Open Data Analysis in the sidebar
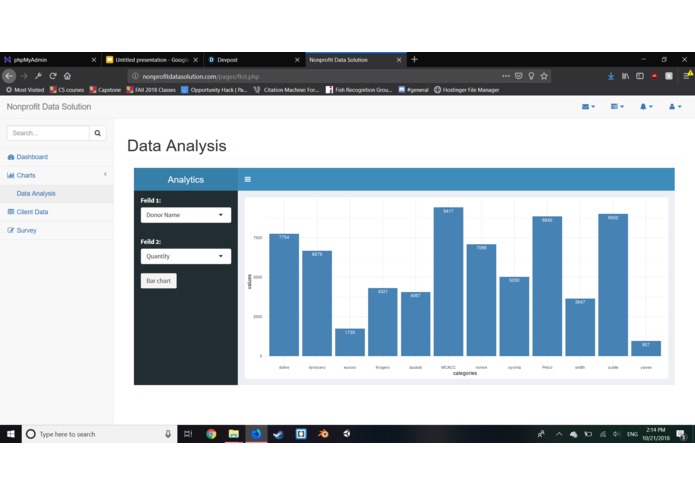695x494 pixels. pyautogui.click(x=36, y=194)
